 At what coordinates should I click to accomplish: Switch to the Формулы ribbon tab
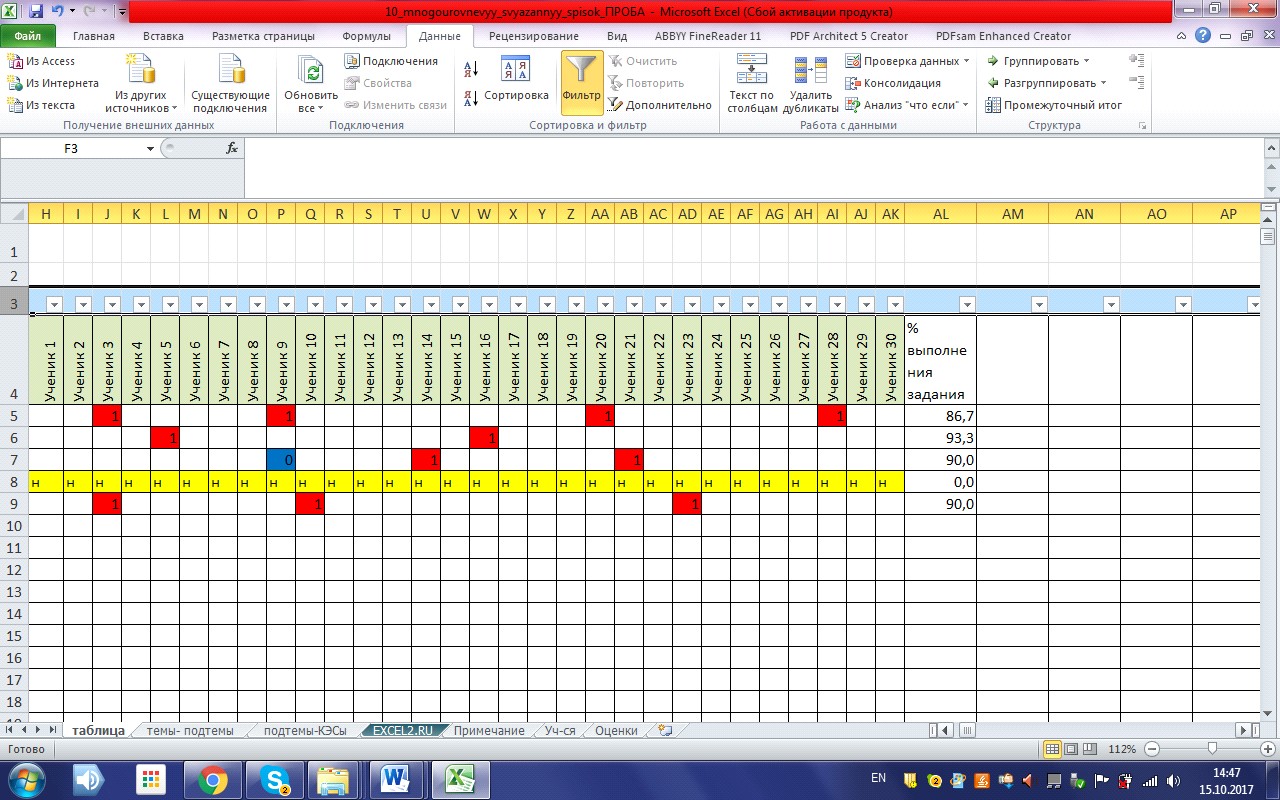[366, 36]
